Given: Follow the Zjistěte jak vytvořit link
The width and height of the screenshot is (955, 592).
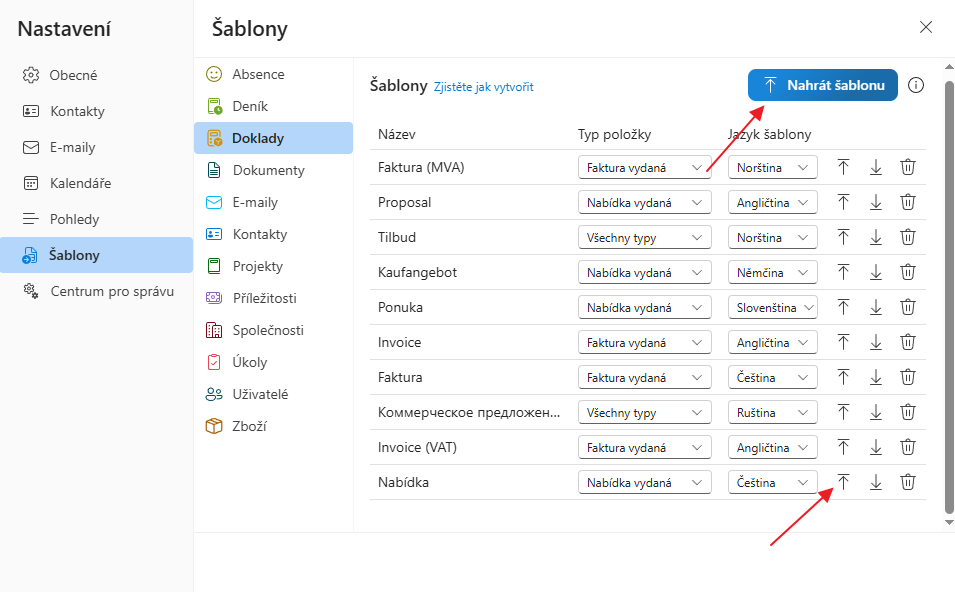Looking at the screenshot, I should point(483,87).
